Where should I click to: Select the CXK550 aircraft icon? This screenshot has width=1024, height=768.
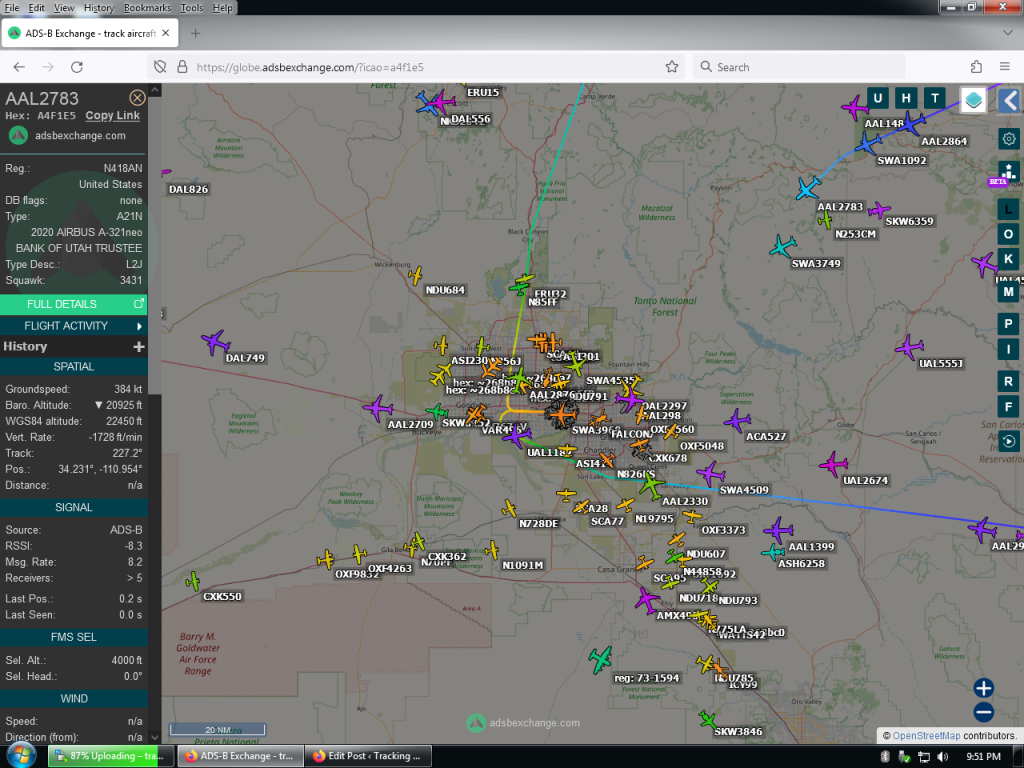point(193,581)
